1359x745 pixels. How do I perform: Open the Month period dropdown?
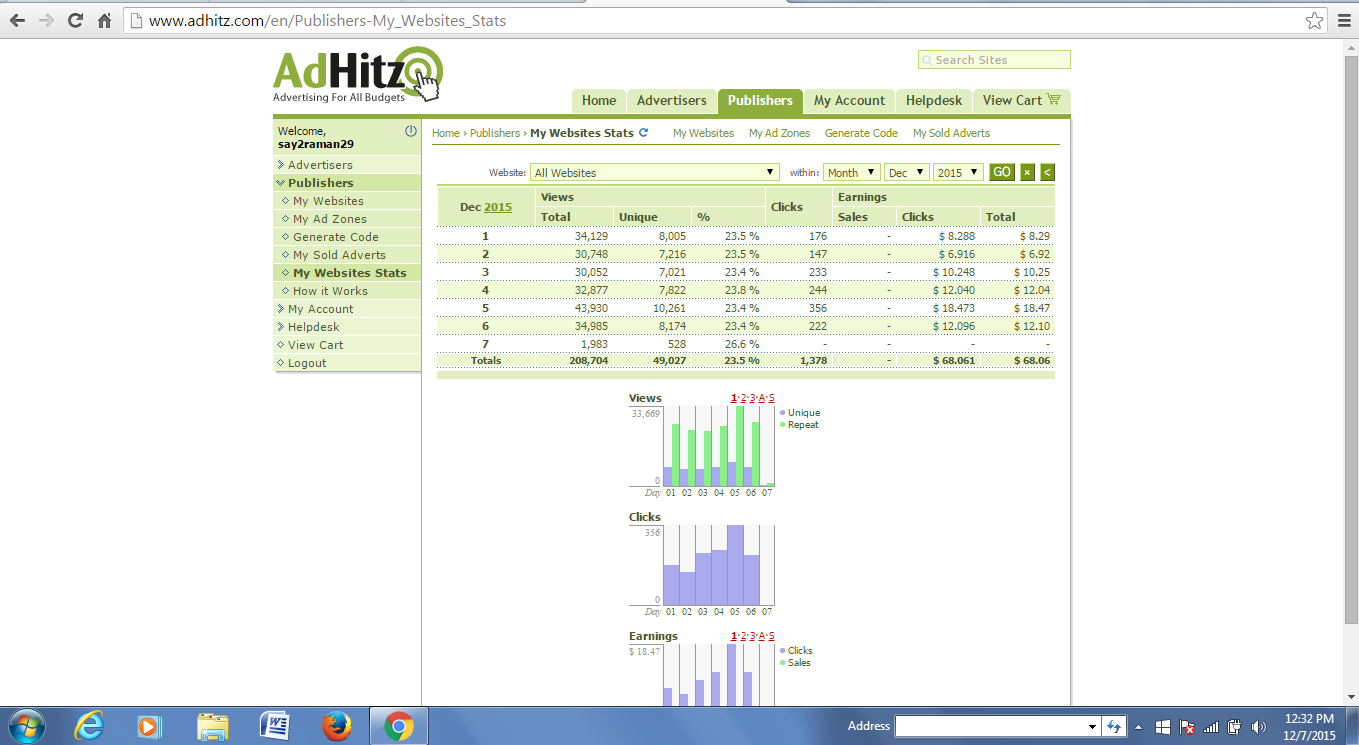point(852,173)
